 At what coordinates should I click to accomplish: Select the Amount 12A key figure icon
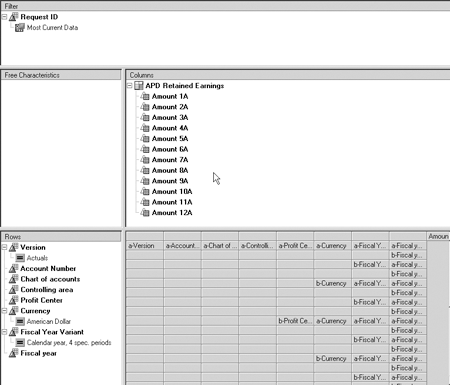pyautogui.click(x=145, y=213)
